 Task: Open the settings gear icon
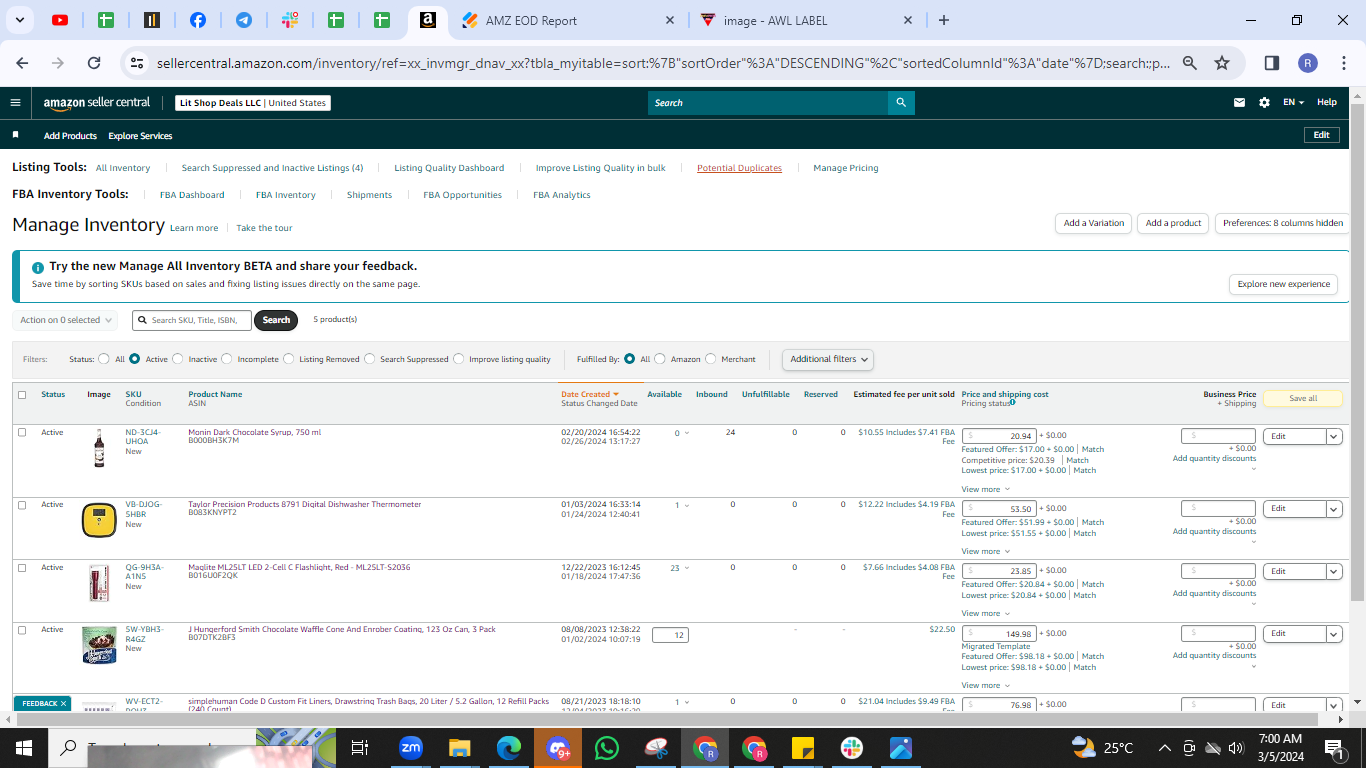pos(1264,102)
